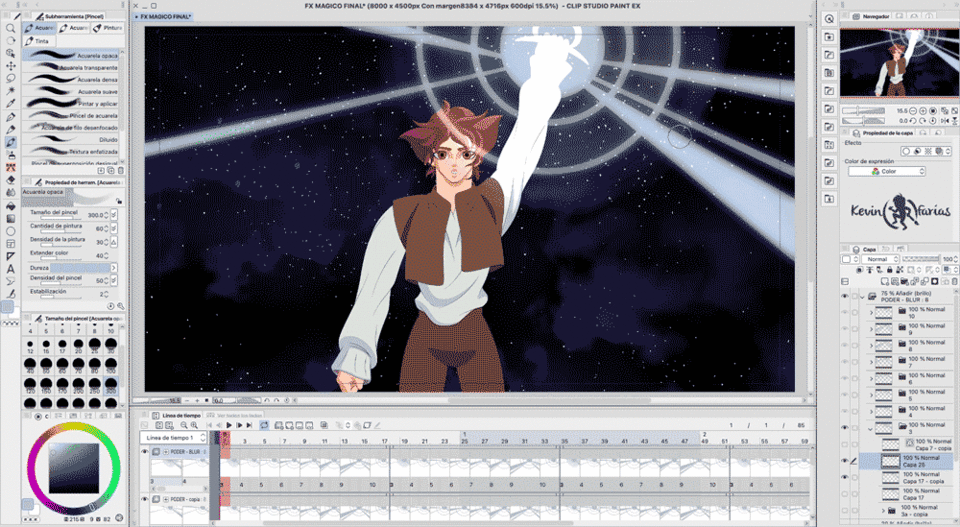Select the Eyedropper tool

pos(10,103)
